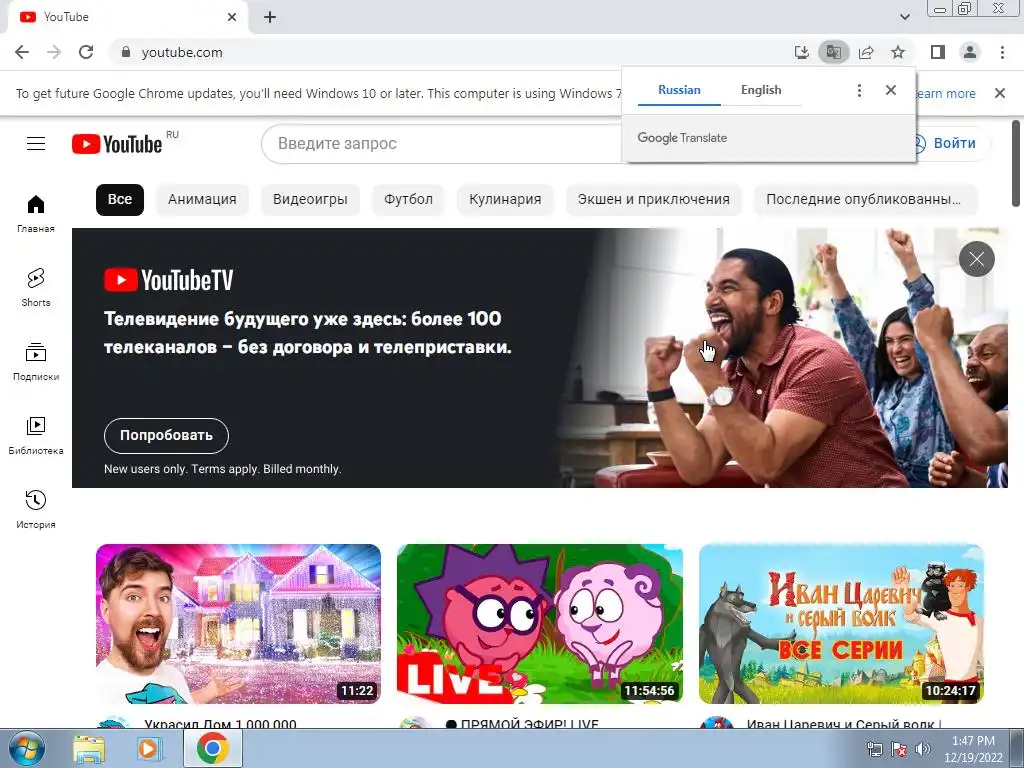
Task: Open translate popup options menu
Action: coord(859,90)
